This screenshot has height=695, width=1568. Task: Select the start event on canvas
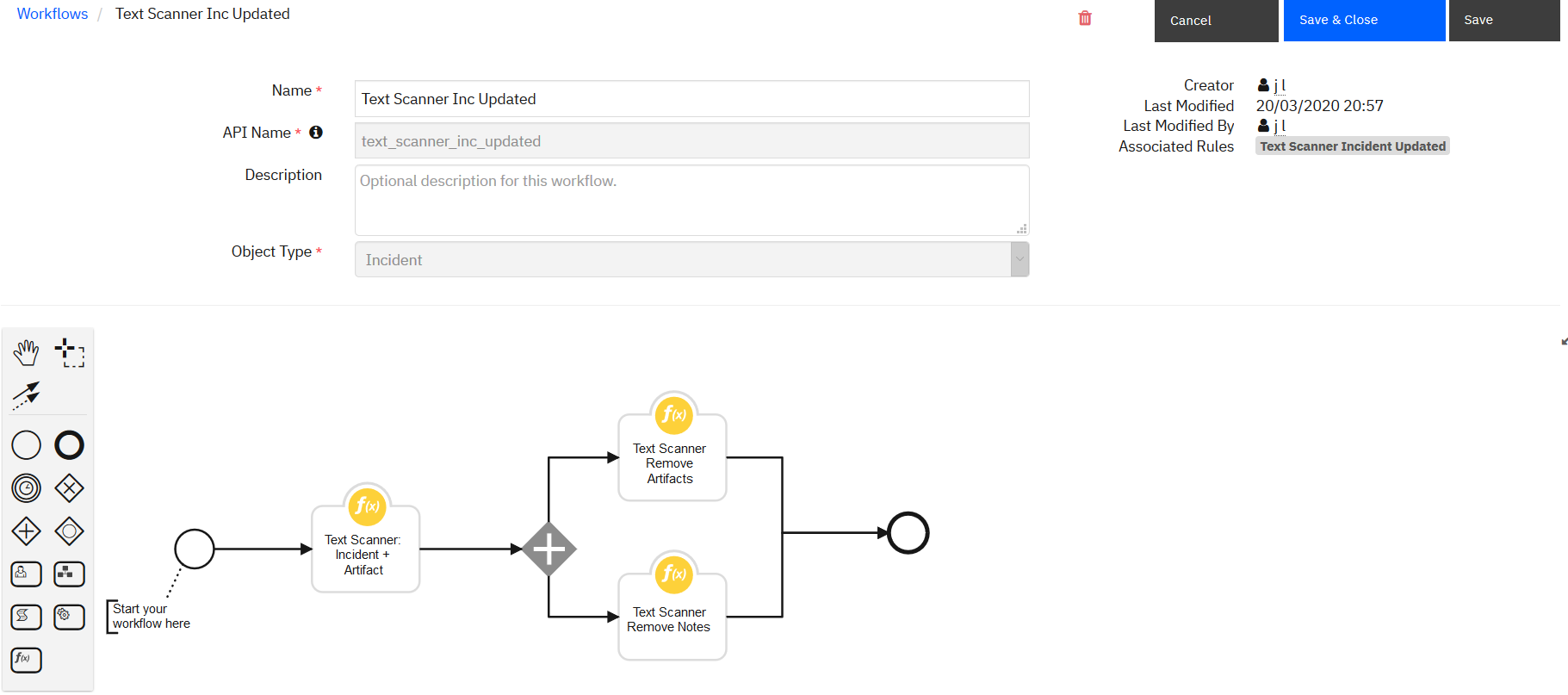[195, 549]
